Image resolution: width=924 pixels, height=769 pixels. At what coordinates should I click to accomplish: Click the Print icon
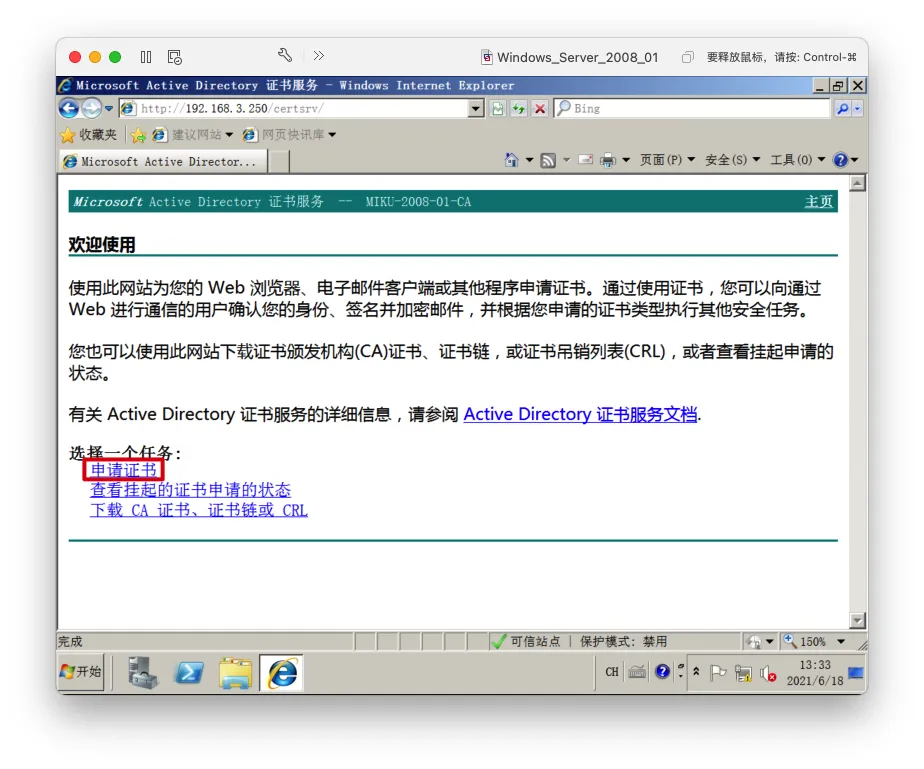pyautogui.click(x=608, y=160)
